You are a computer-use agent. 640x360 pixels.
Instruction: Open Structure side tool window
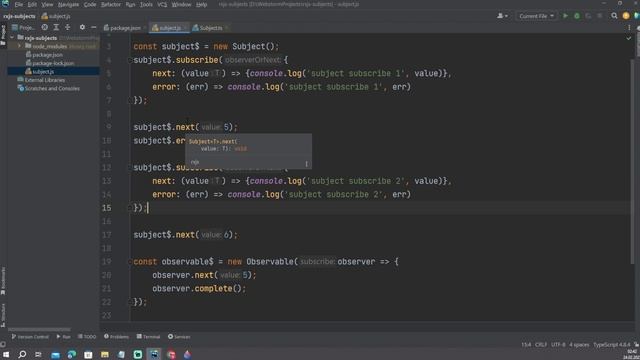(3, 316)
